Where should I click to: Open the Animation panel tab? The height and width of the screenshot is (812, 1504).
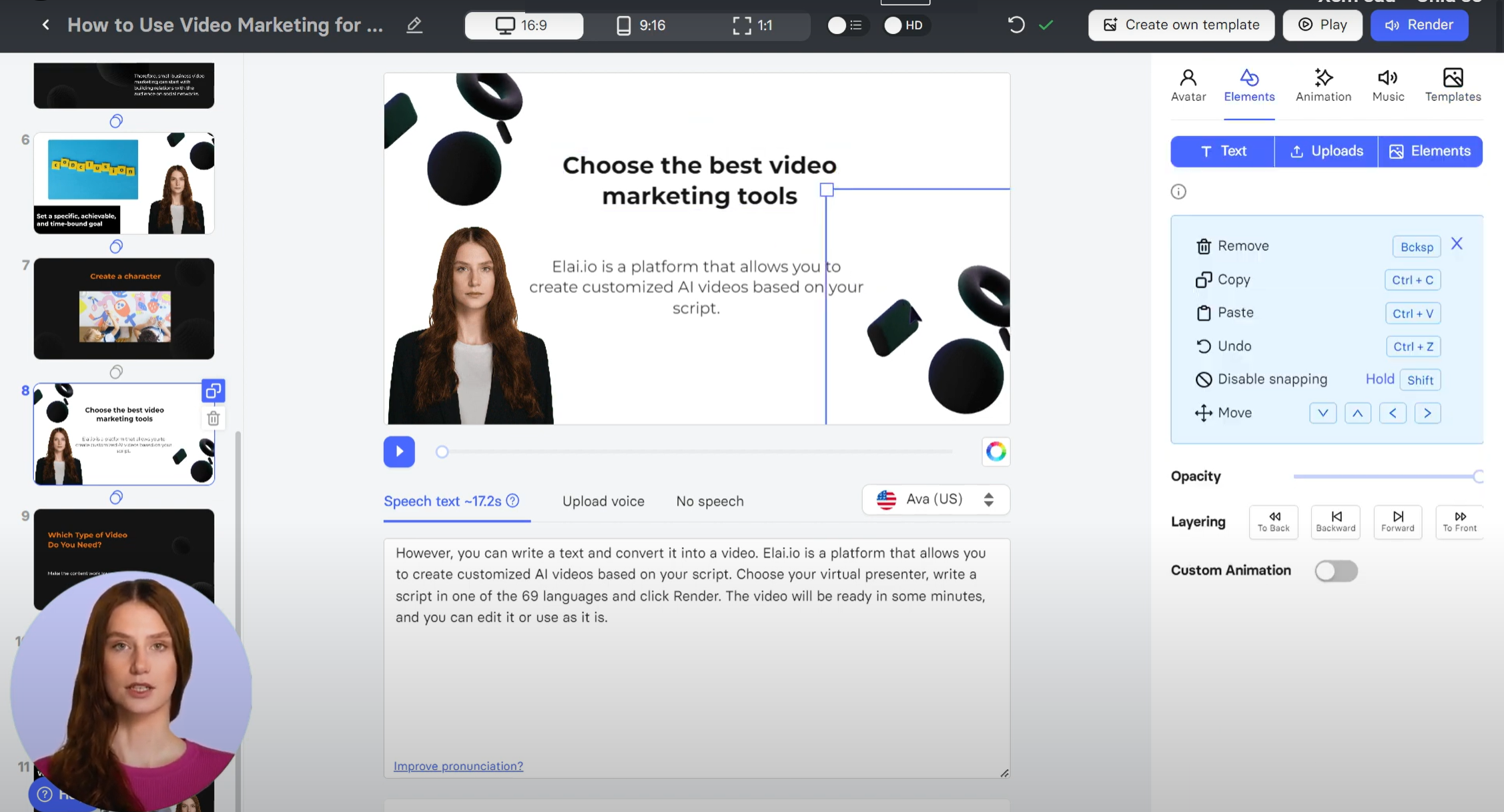click(x=1323, y=85)
